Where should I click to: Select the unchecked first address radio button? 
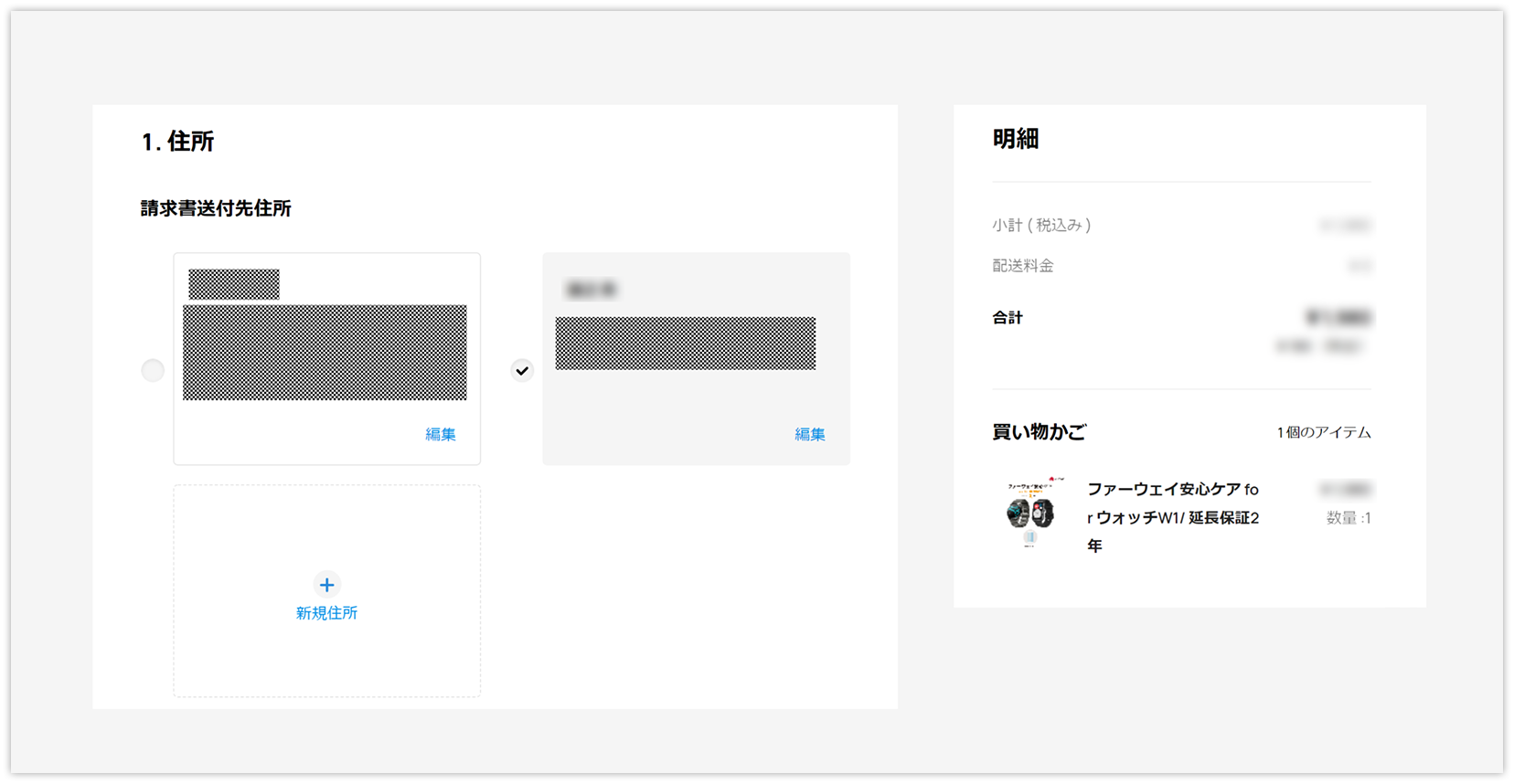(153, 370)
